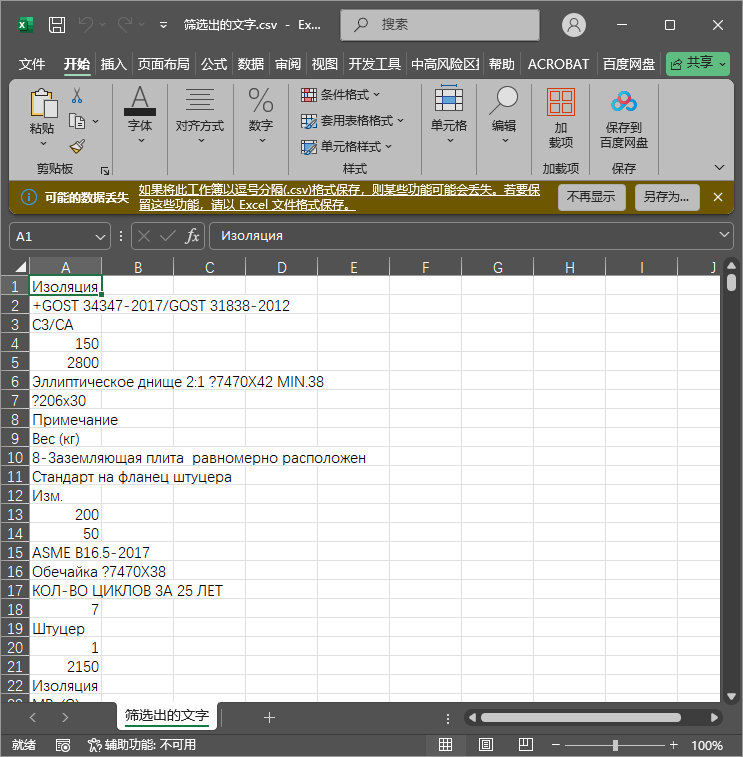Click the 粘贴 paste clipboard icon
The height and width of the screenshot is (757, 743).
(43, 103)
